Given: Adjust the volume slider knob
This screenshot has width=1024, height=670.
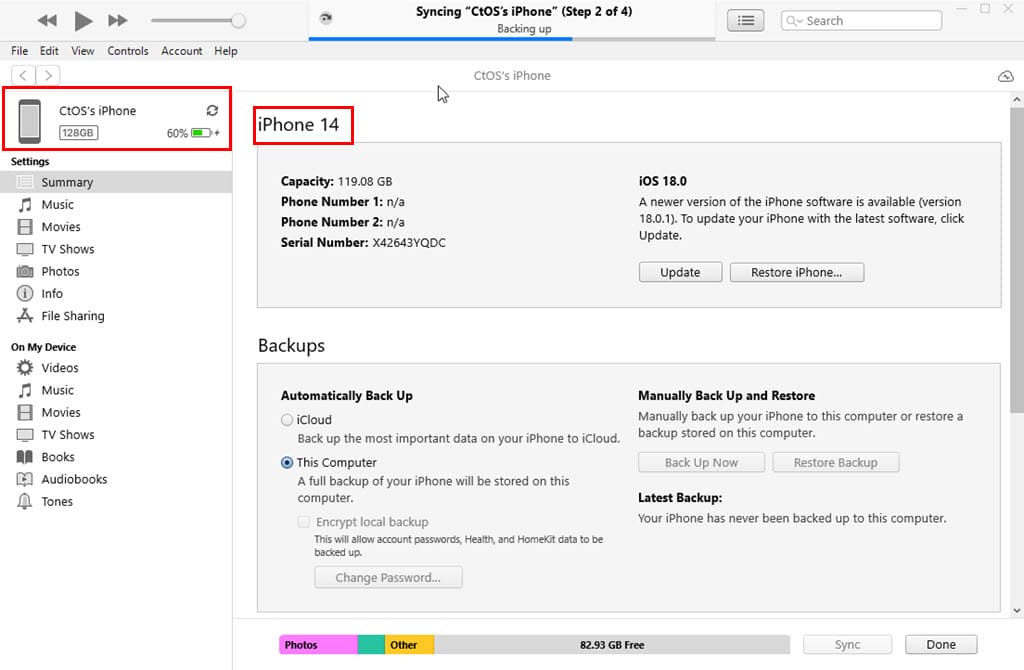Looking at the screenshot, I should [x=238, y=21].
